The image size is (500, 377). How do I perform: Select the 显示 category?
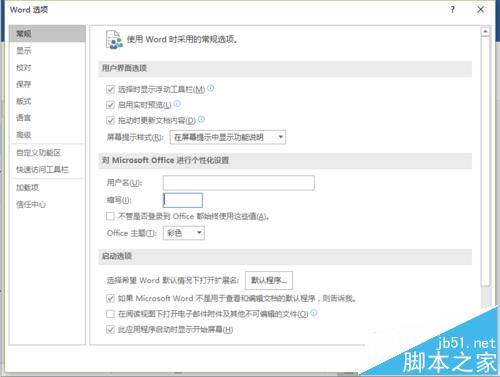tap(47, 51)
